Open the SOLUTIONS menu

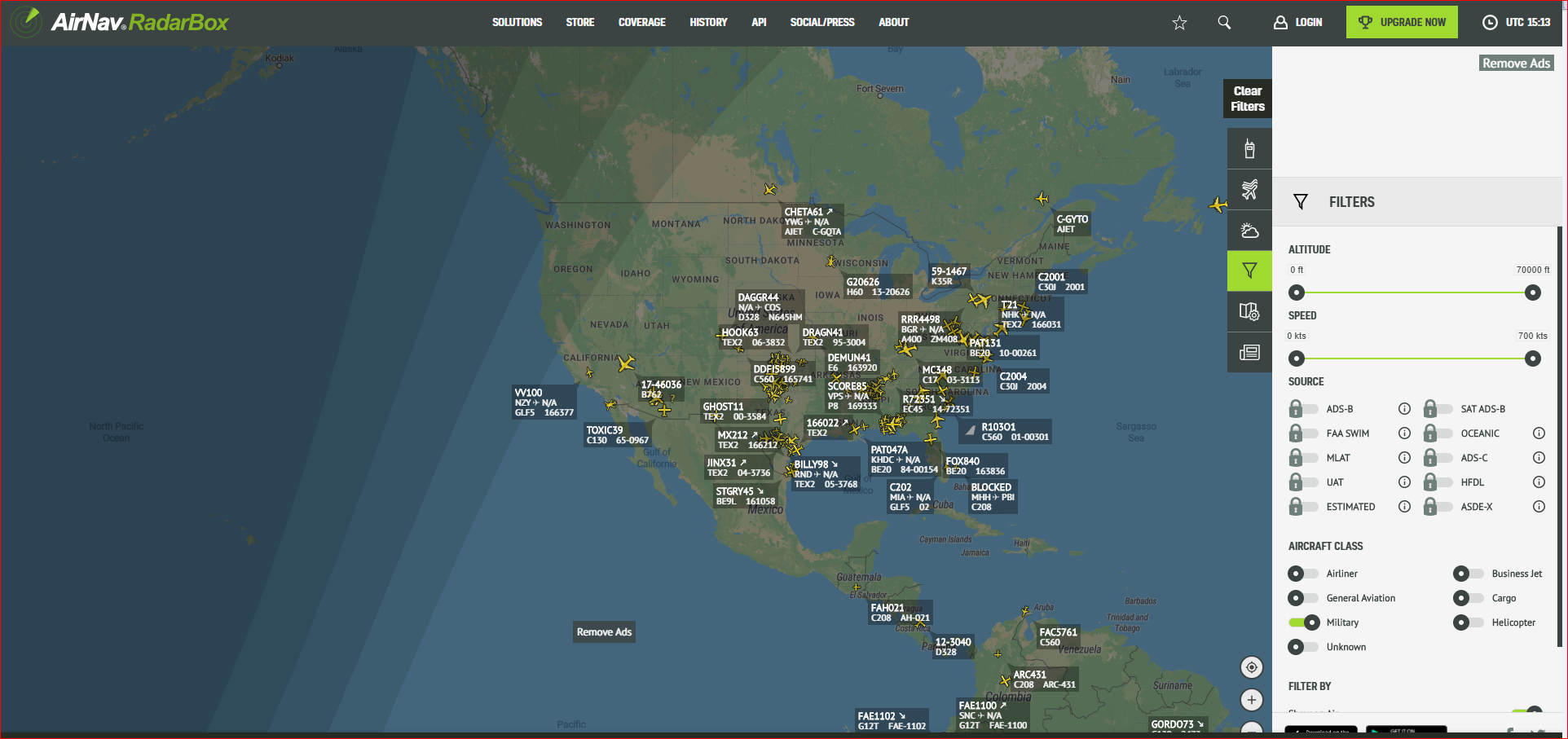click(517, 23)
